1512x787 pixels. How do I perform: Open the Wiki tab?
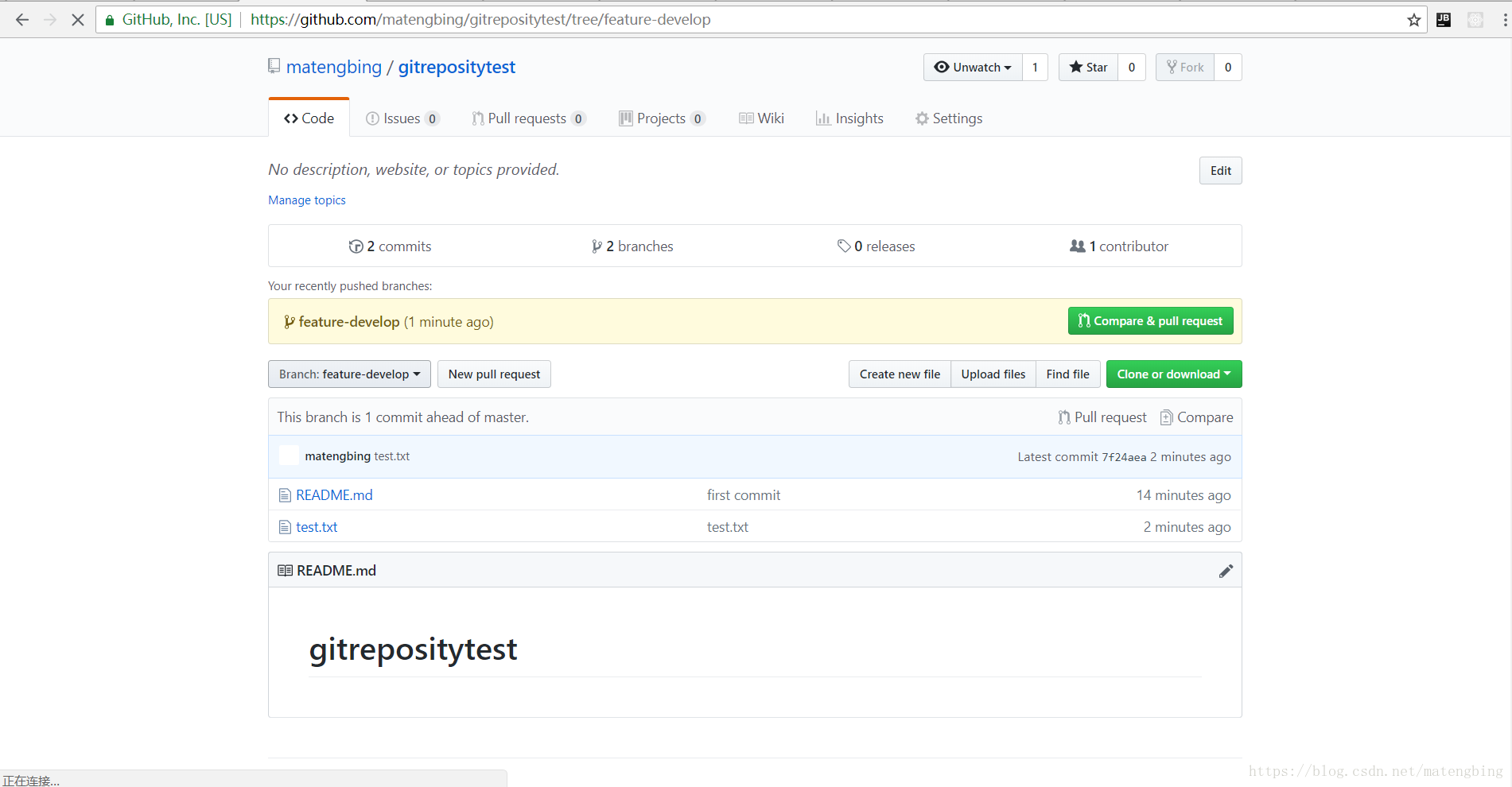point(761,118)
